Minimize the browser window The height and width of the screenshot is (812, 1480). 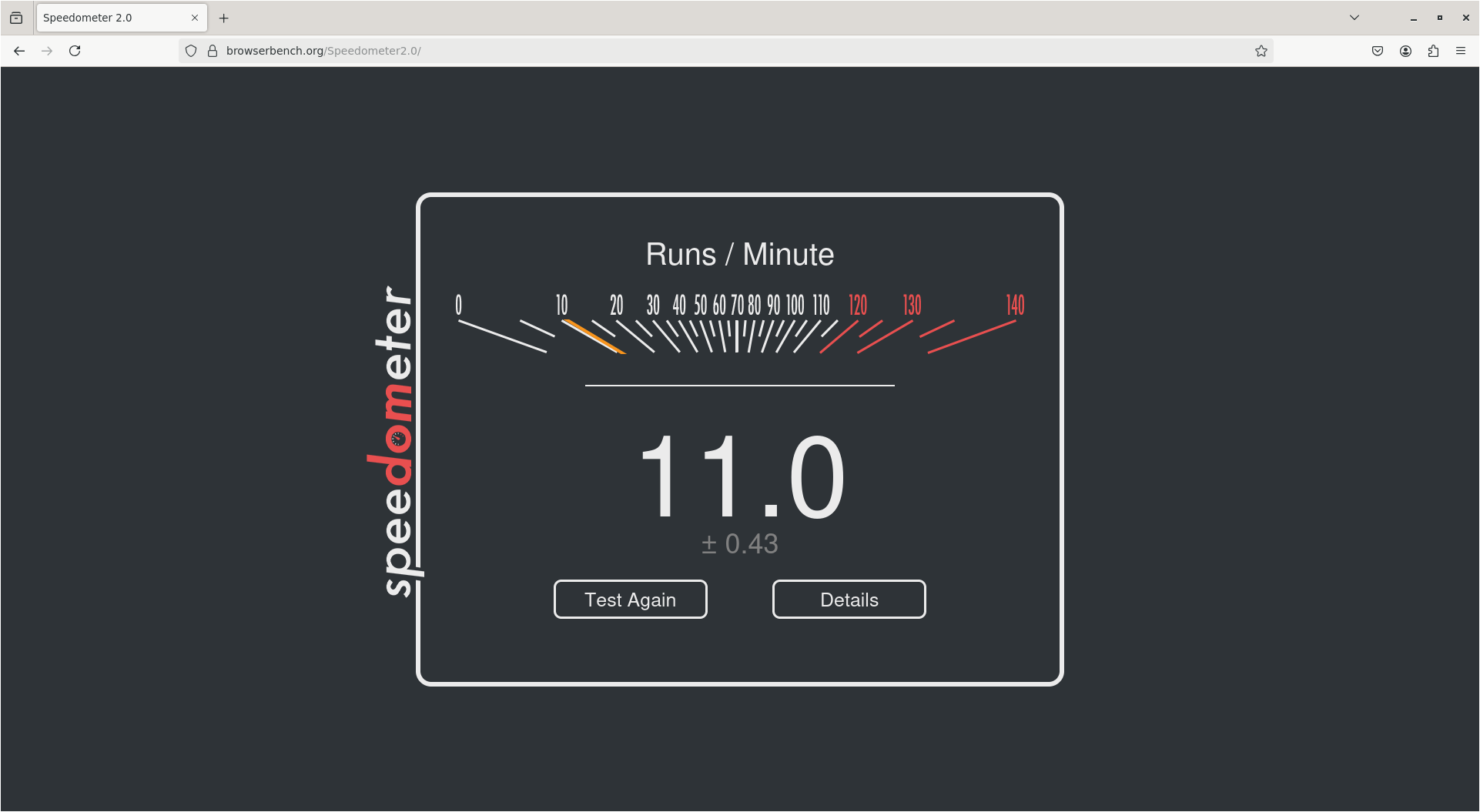[1413, 18]
